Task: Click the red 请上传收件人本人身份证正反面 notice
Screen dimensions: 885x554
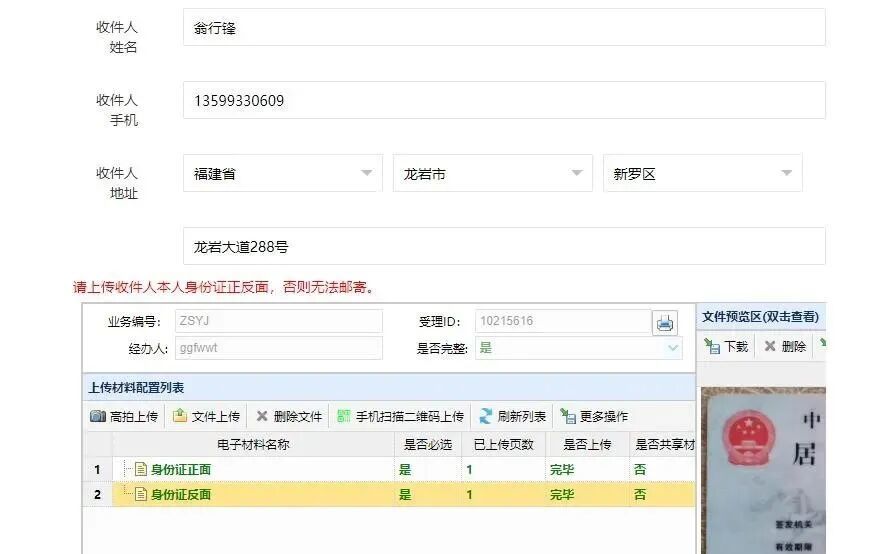Action: (x=224, y=287)
